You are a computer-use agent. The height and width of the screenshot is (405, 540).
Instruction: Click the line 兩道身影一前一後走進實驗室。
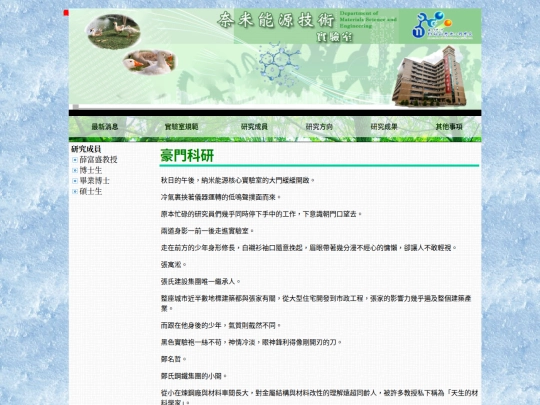point(207,231)
